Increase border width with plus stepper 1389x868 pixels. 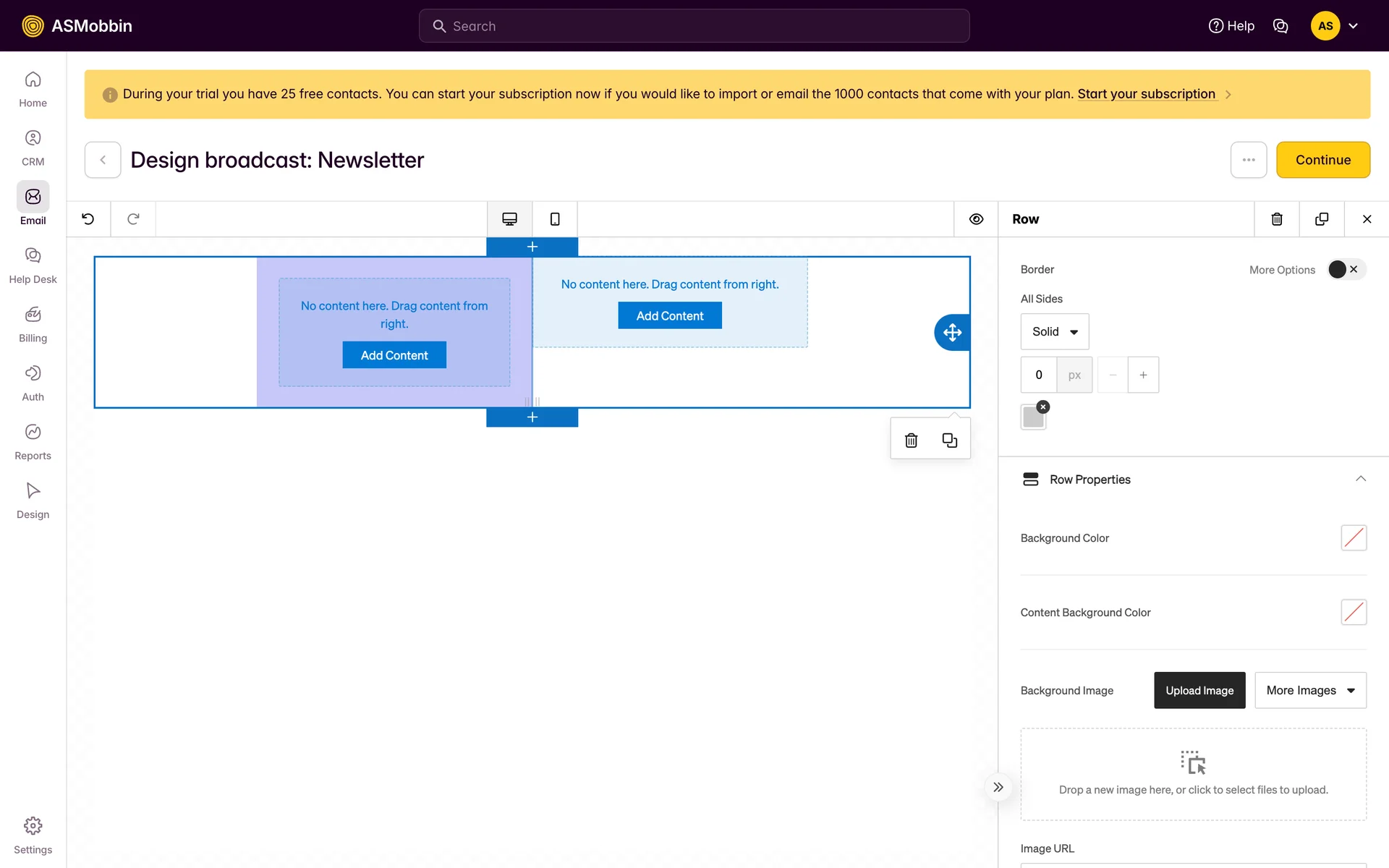(1143, 375)
